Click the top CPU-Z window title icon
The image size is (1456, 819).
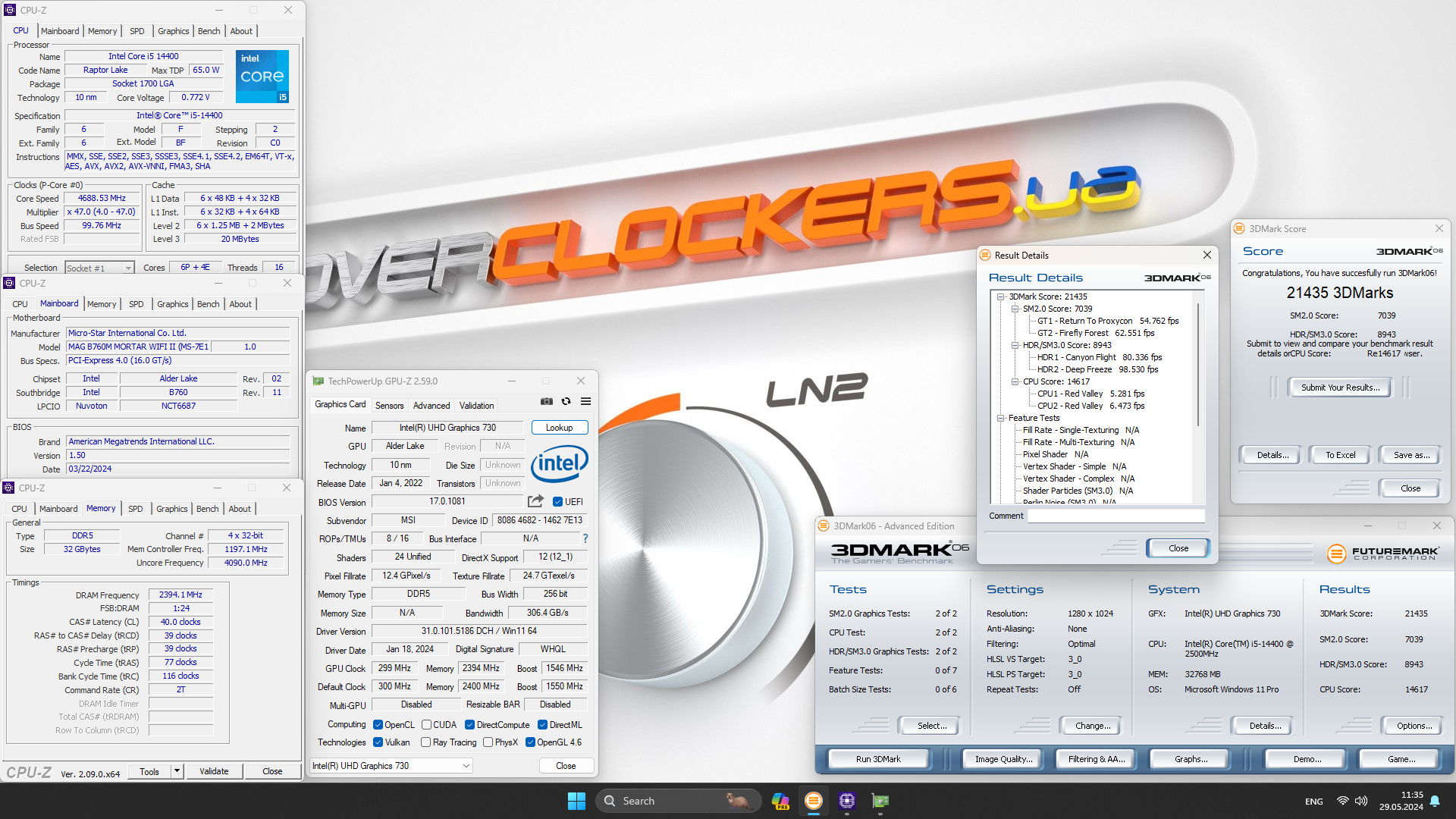[x=10, y=10]
